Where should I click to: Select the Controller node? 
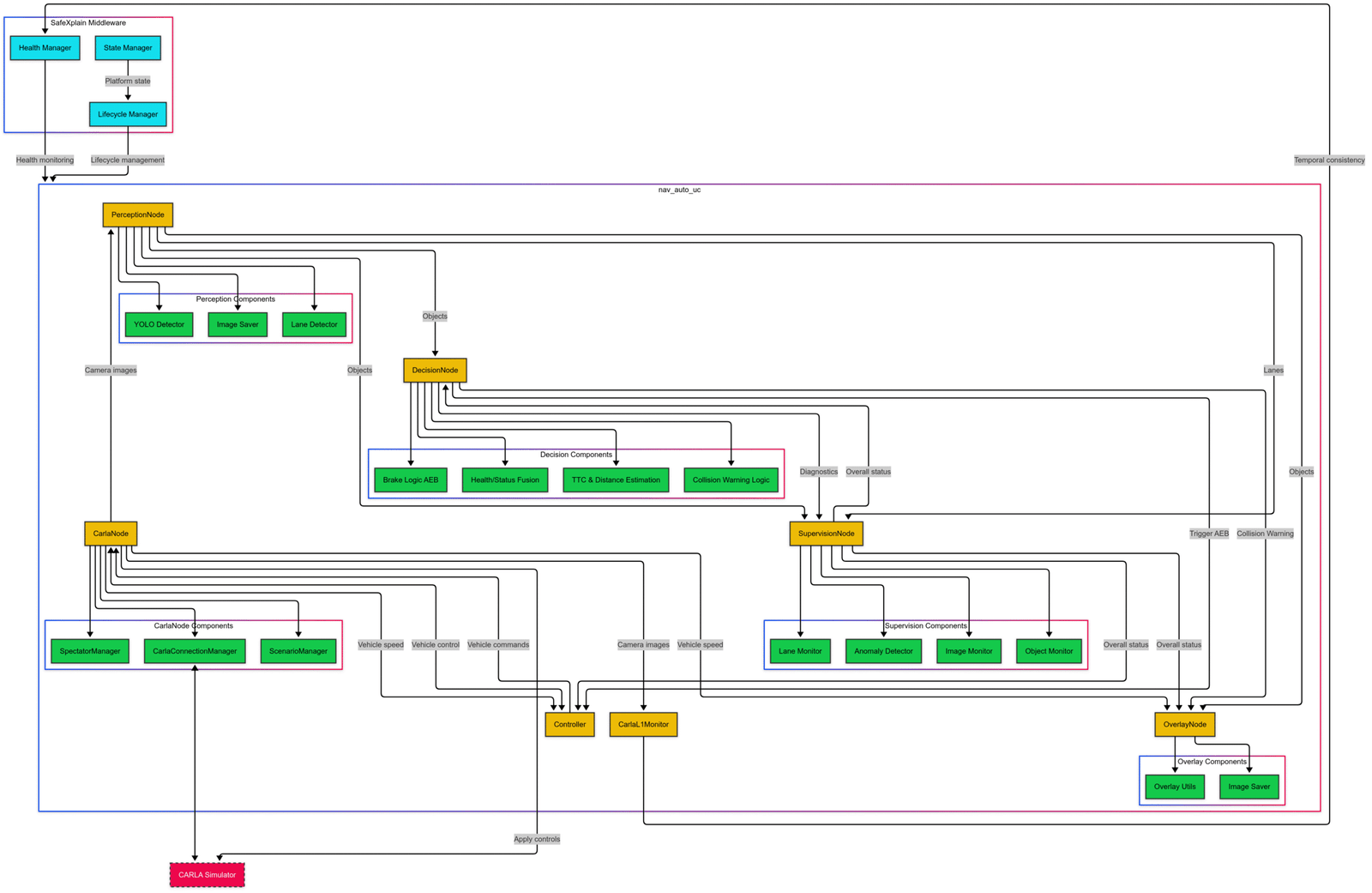[x=569, y=725]
